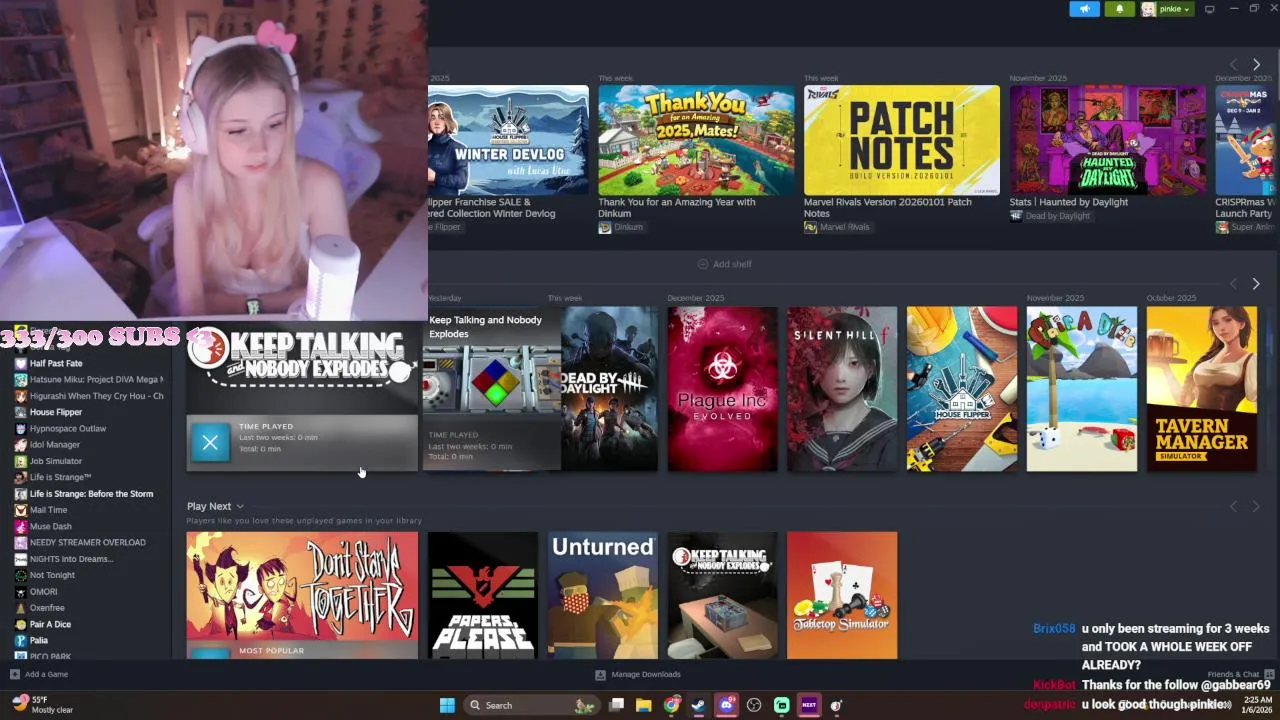Click Add a Game button
The width and height of the screenshot is (1280, 720).
coord(39,674)
